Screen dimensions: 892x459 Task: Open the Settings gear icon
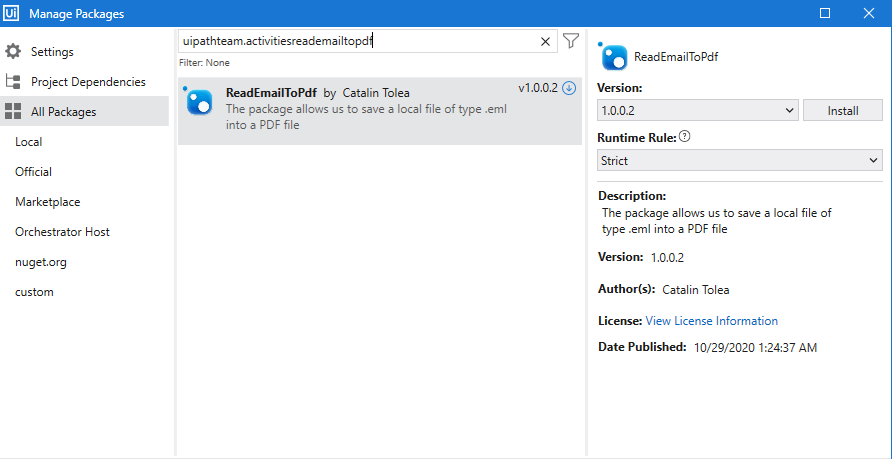pos(13,52)
